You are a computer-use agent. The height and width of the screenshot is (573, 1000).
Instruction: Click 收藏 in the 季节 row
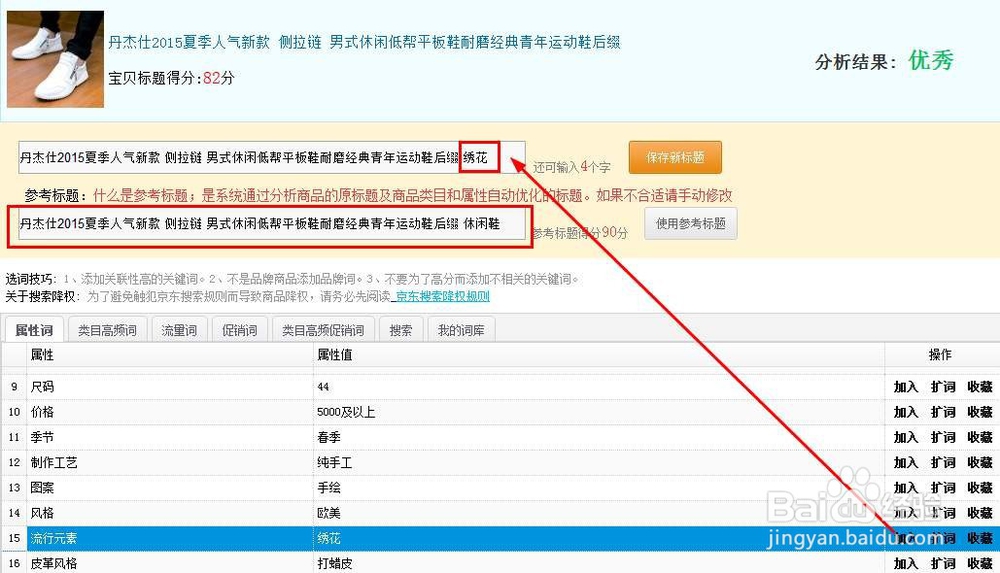(980, 437)
